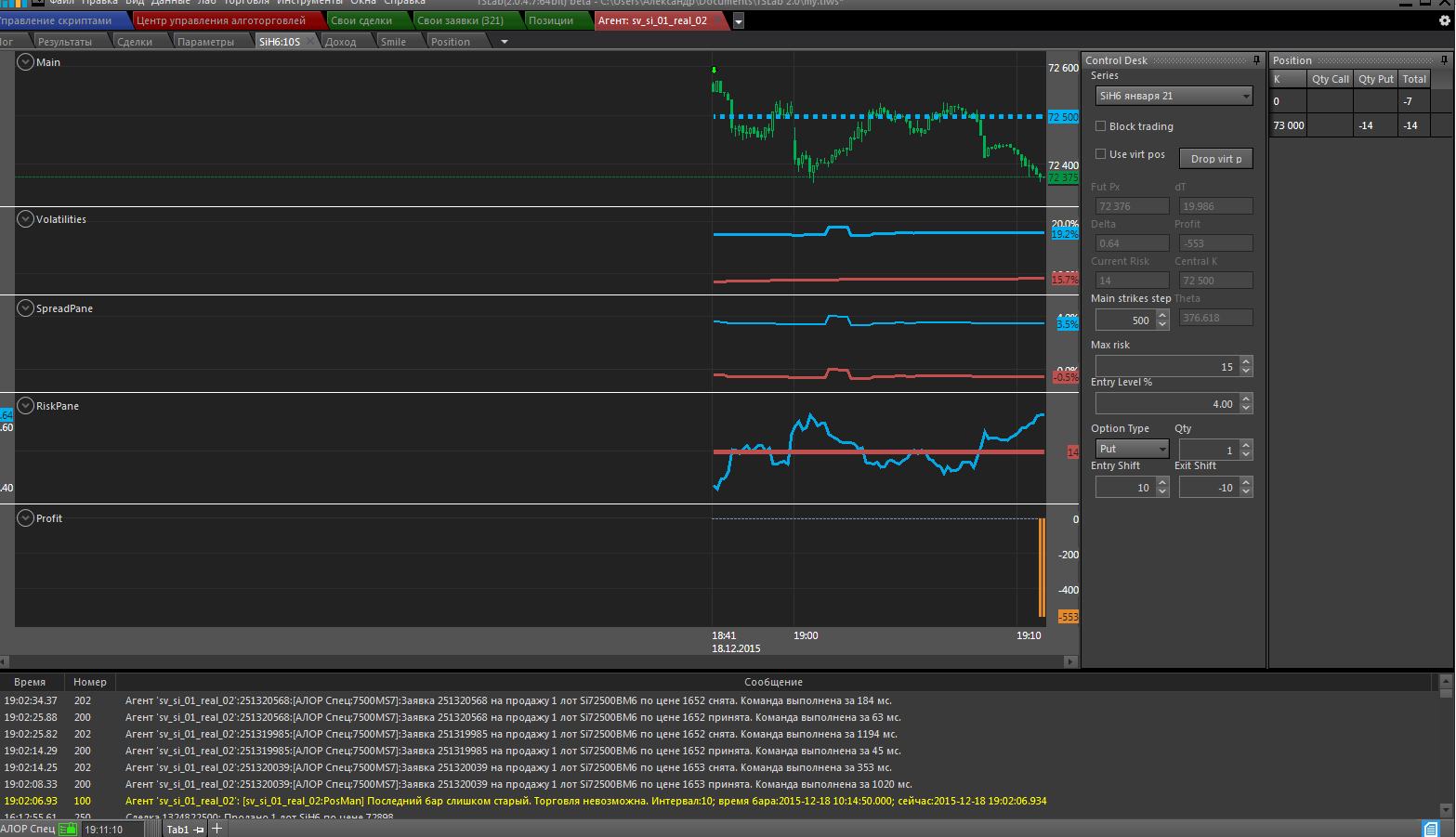This screenshot has height=837, width=1456.
Task: Click the Qty Put column header
Action: pos(1375,79)
